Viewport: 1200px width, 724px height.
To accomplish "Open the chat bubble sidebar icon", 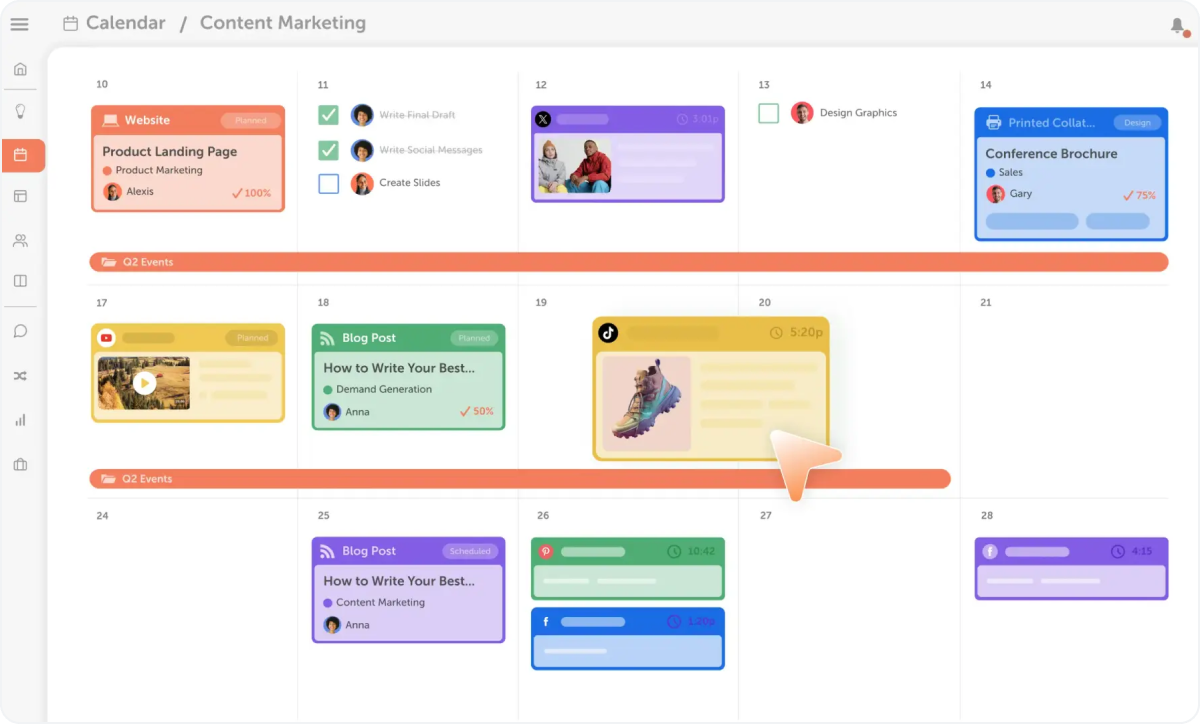I will (20, 331).
